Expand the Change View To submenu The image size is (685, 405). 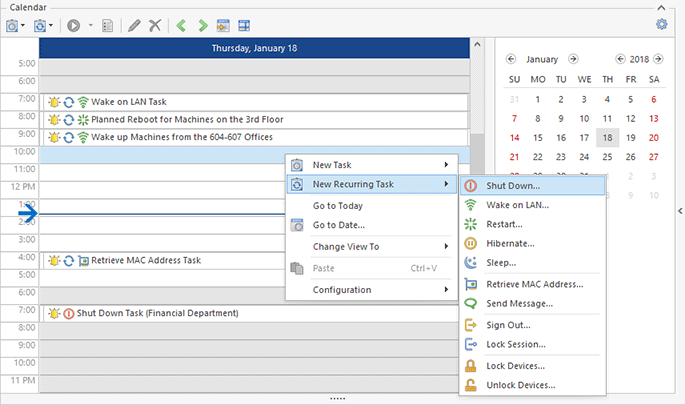(370, 246)
